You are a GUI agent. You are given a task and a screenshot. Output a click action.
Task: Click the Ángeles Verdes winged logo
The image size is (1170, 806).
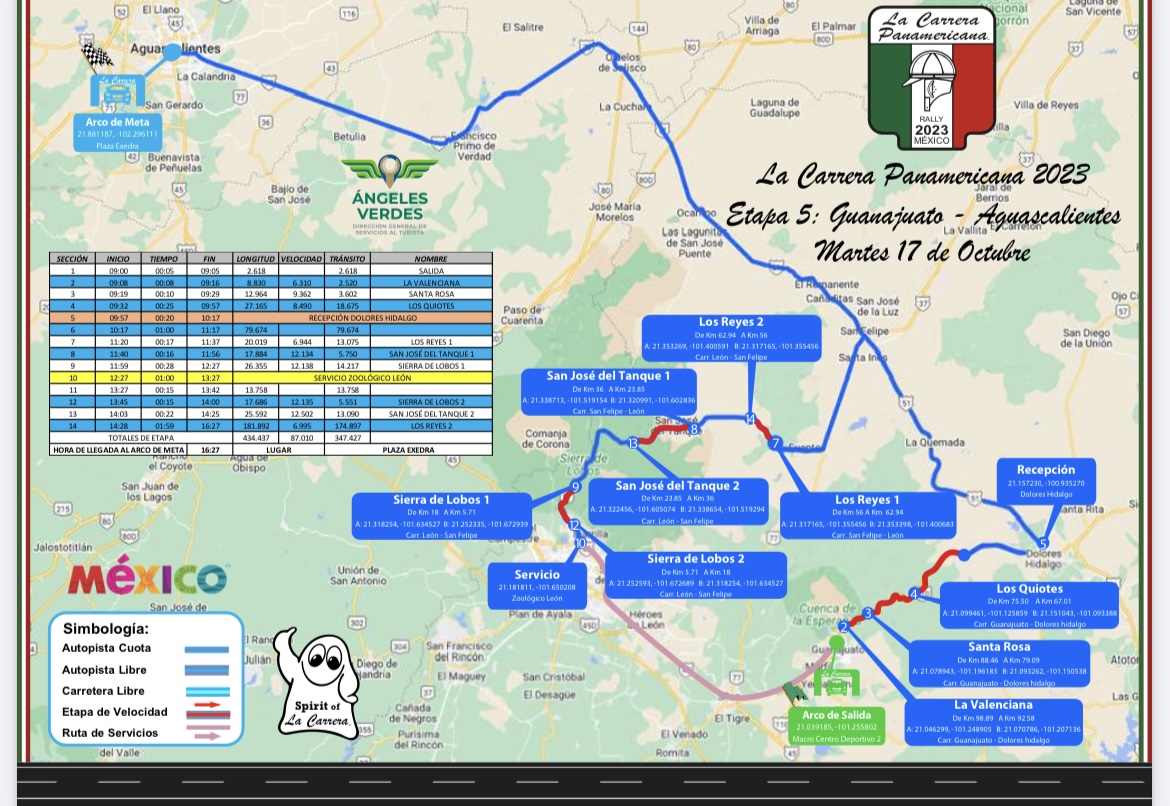coord(390,169)
